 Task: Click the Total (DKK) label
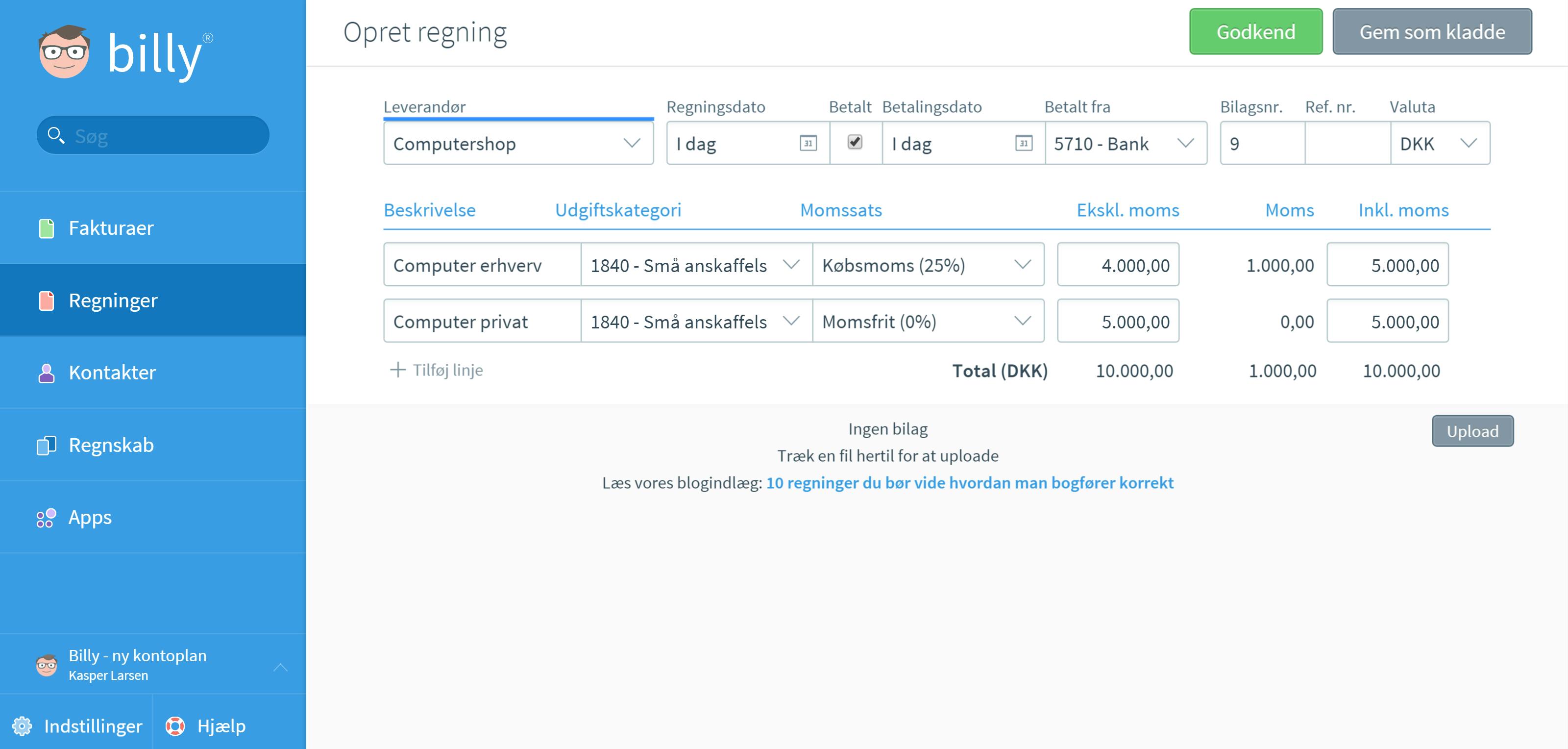click(x=1000, y=371)
